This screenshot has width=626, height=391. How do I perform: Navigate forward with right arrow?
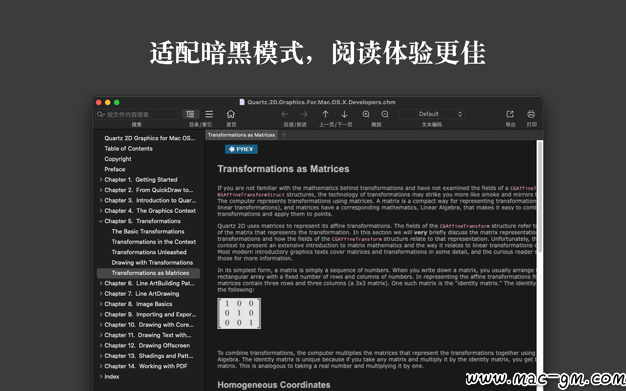[304, 114]
